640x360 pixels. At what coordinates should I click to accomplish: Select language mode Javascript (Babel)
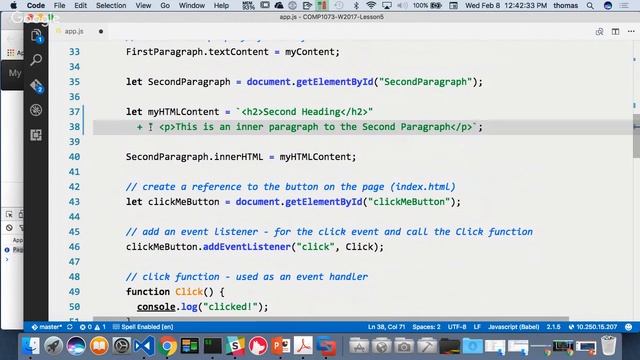[x=513, y=327]
